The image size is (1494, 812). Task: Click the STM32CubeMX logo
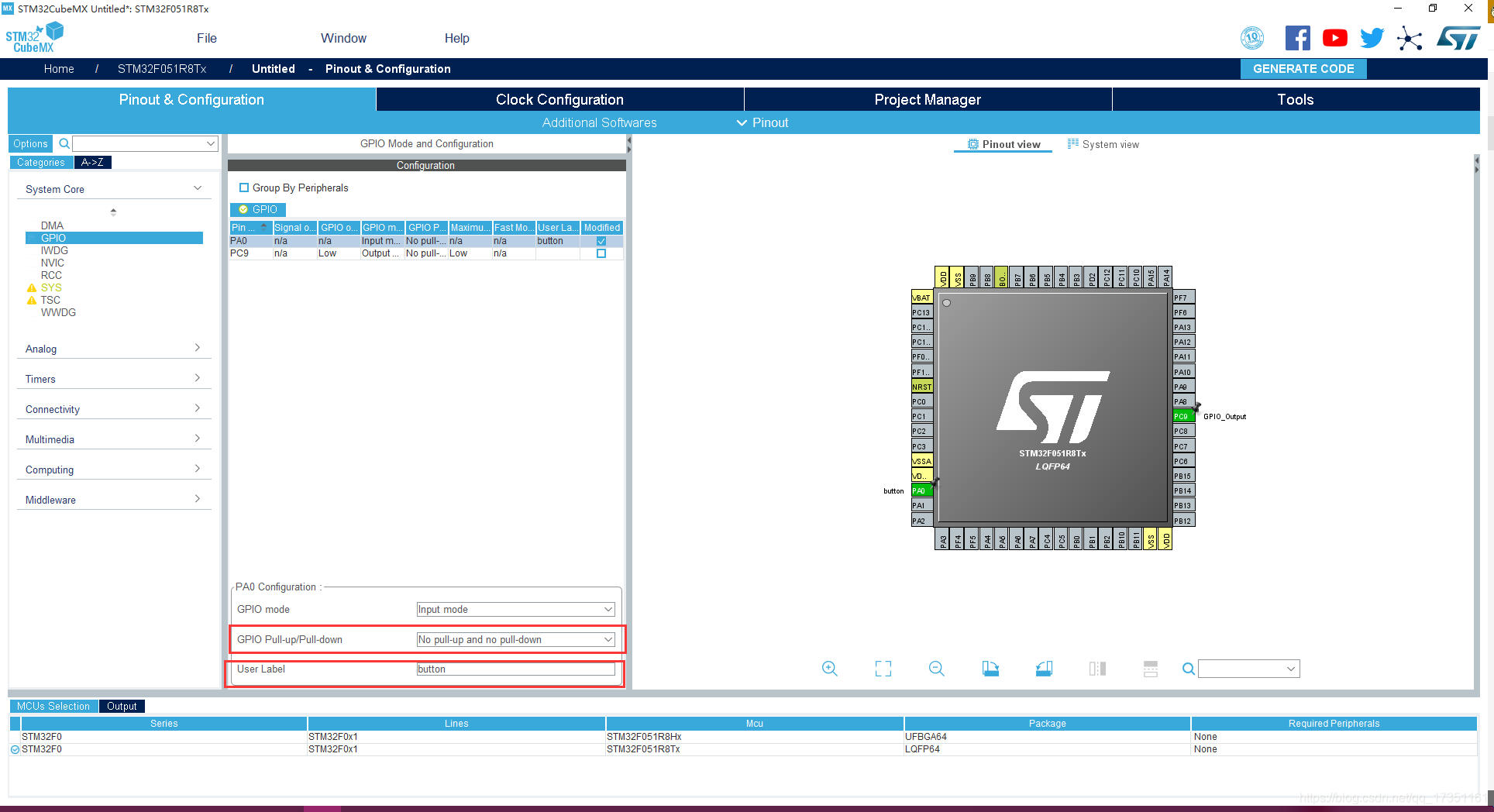35,37
